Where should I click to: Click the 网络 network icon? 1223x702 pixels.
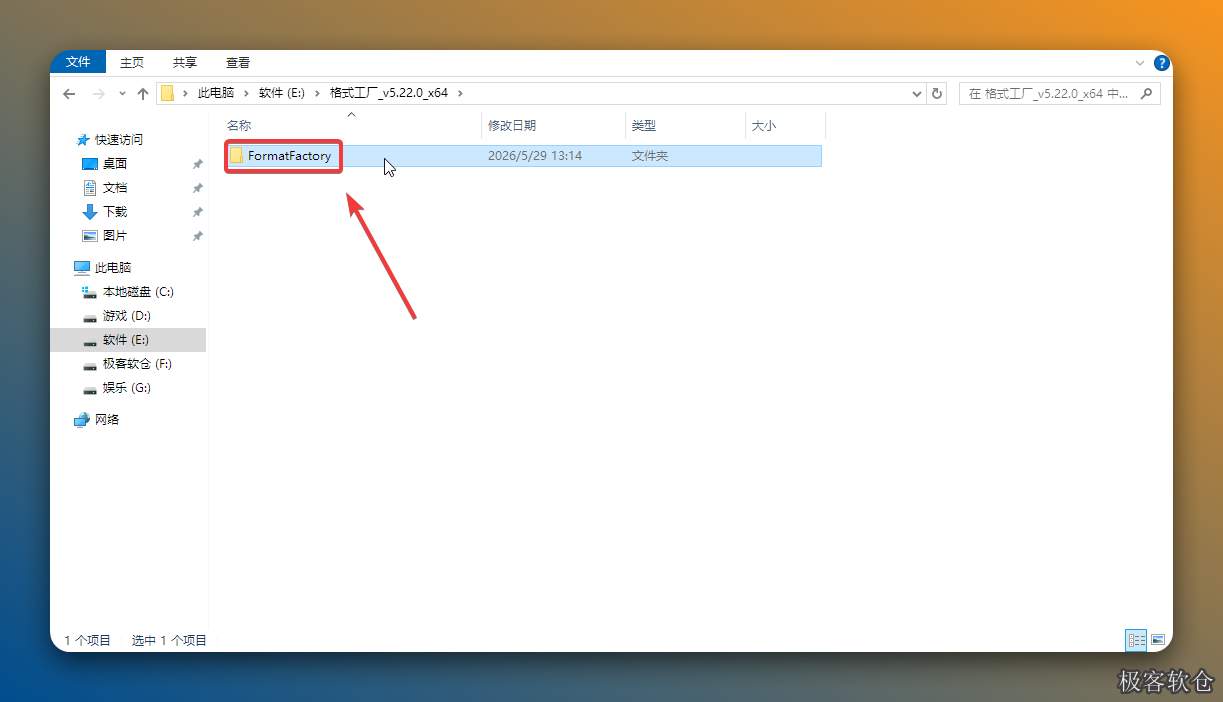[x=82, y=420]
